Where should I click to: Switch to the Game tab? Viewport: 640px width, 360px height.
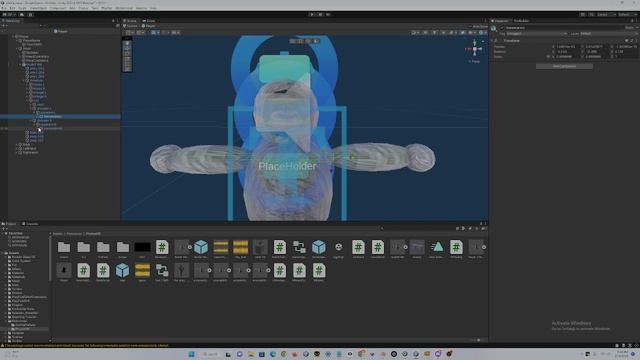[149, 20]
